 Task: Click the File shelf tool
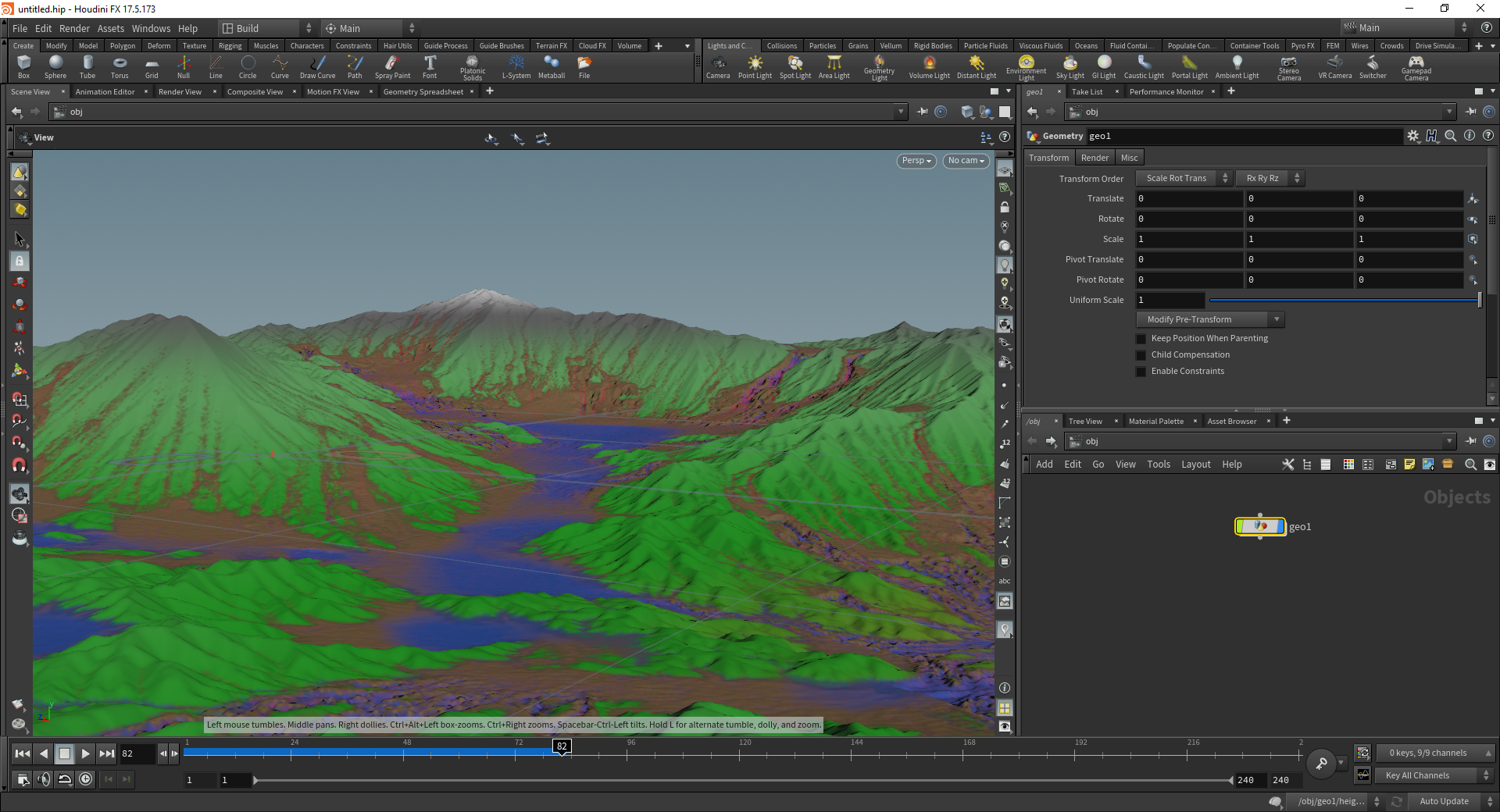[x=584, y=67]
